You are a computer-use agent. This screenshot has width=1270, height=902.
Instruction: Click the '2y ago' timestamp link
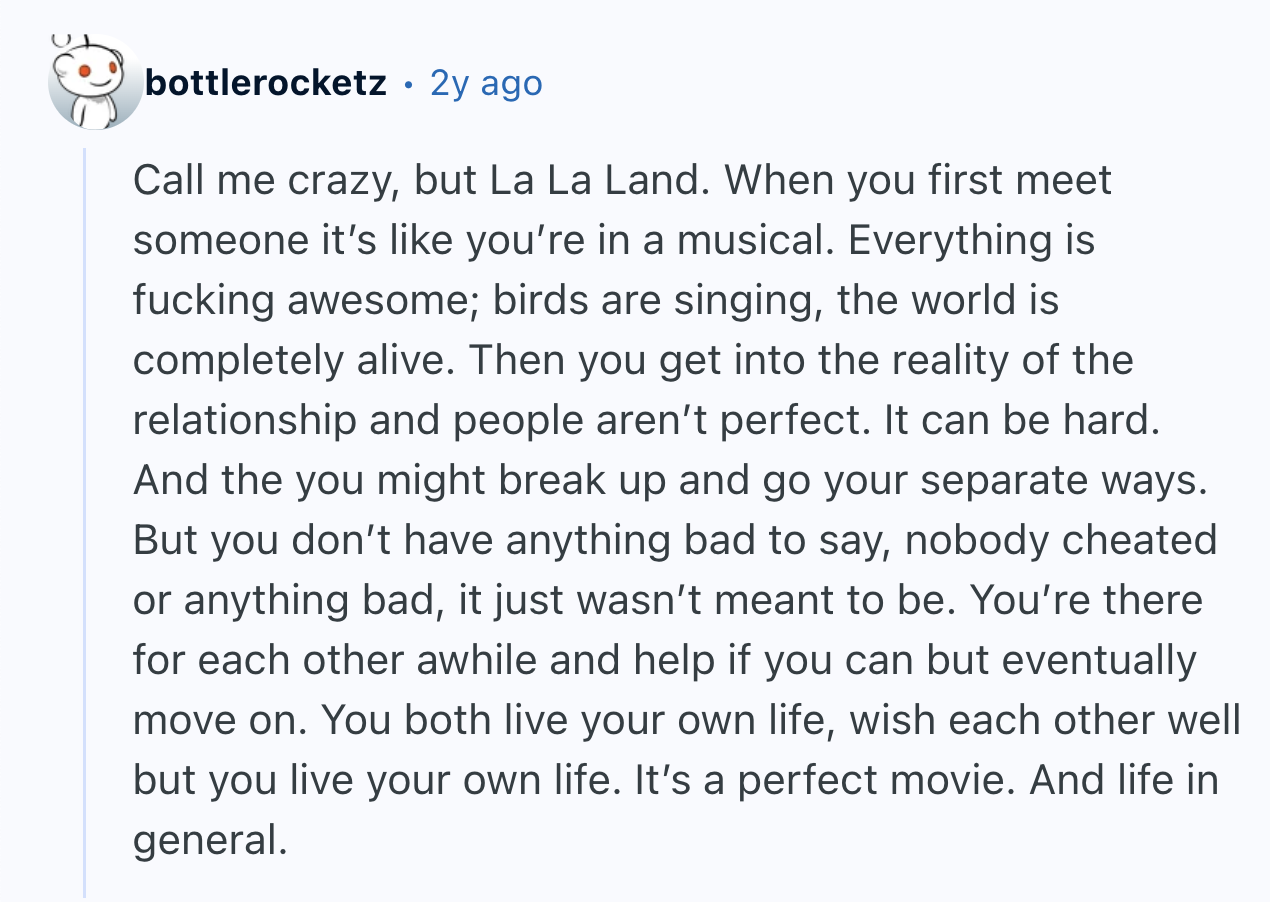pyautogui.click(x=486, y=83)
